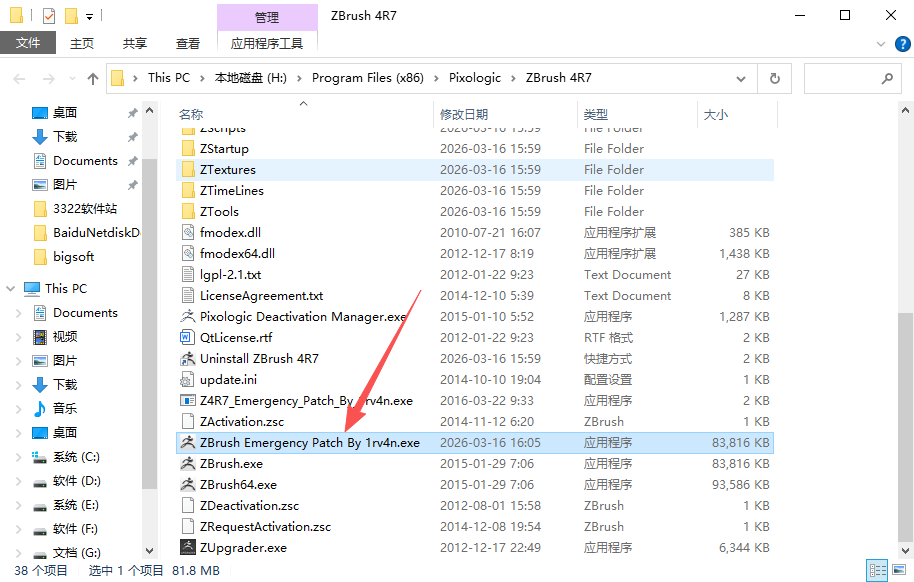This screenshot has width=914, height=582.
Task: Refresh the current folder view
Action: tap(775, 78)
